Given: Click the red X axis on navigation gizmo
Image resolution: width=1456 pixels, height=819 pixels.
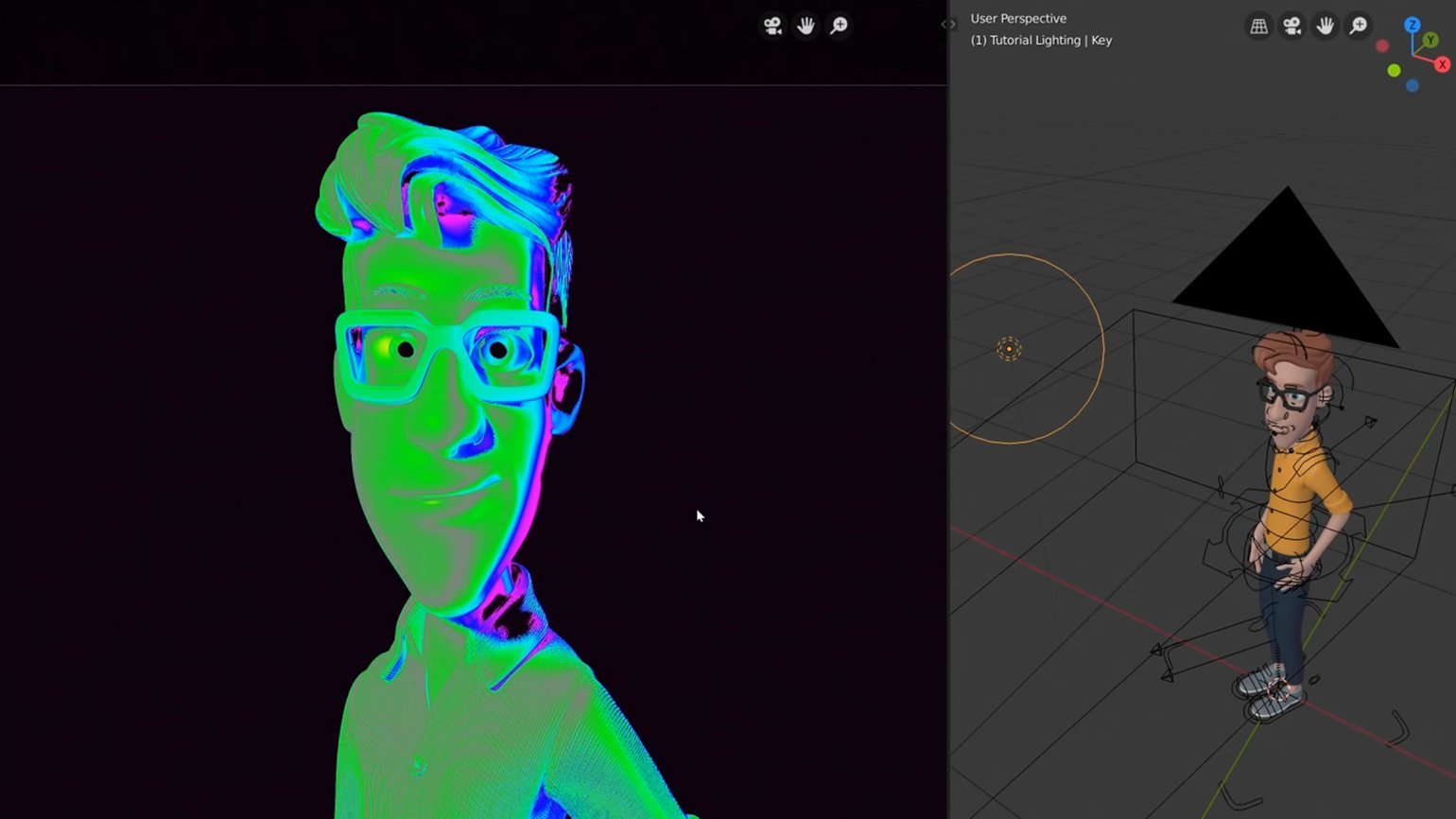Looking at the screenshot, I should [x=1443, y=64].
